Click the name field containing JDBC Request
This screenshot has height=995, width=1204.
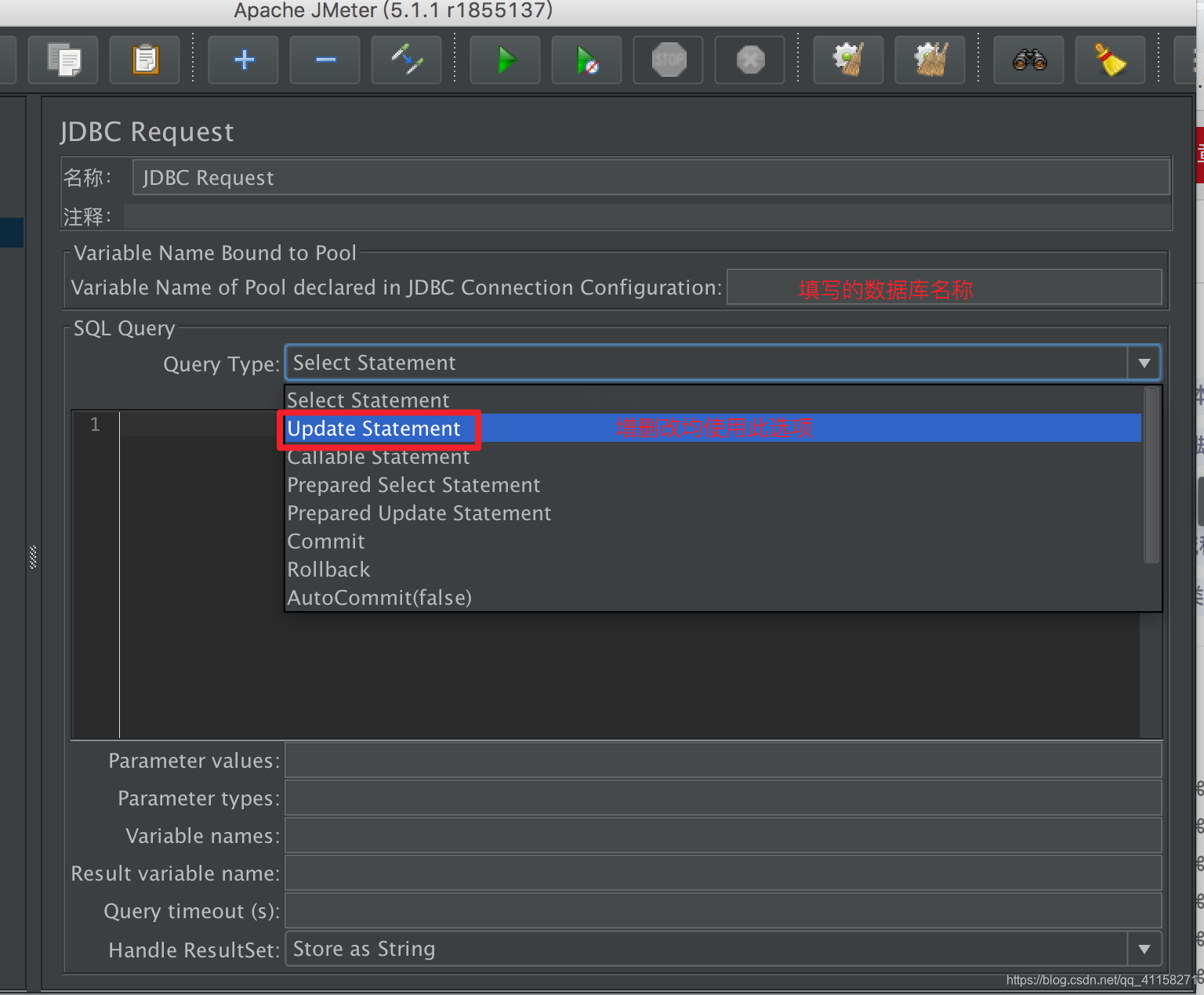(651, 178)
